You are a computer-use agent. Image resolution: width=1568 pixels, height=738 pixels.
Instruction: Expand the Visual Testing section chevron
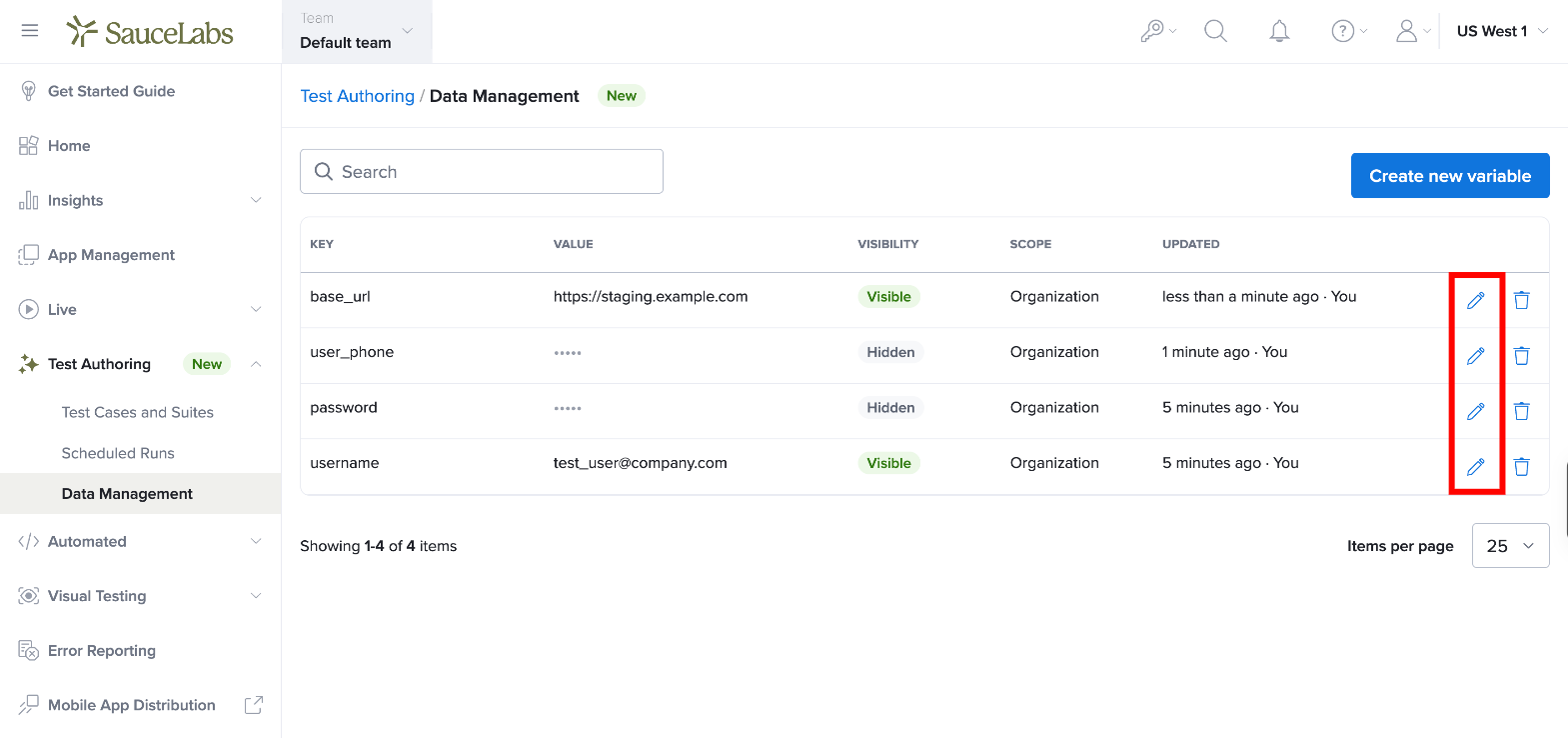[256, 596]
